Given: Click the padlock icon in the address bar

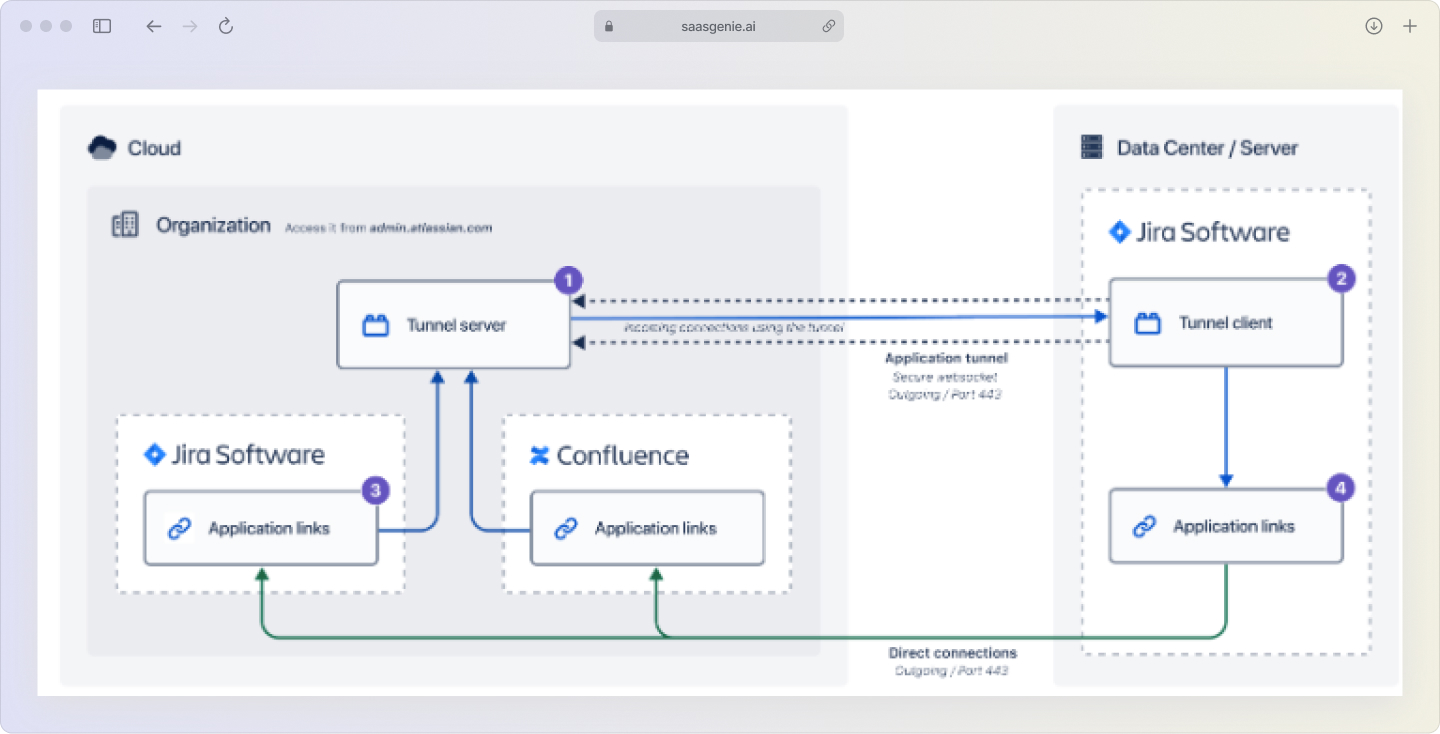Looking at the screenshot, I should pos(607,25).
